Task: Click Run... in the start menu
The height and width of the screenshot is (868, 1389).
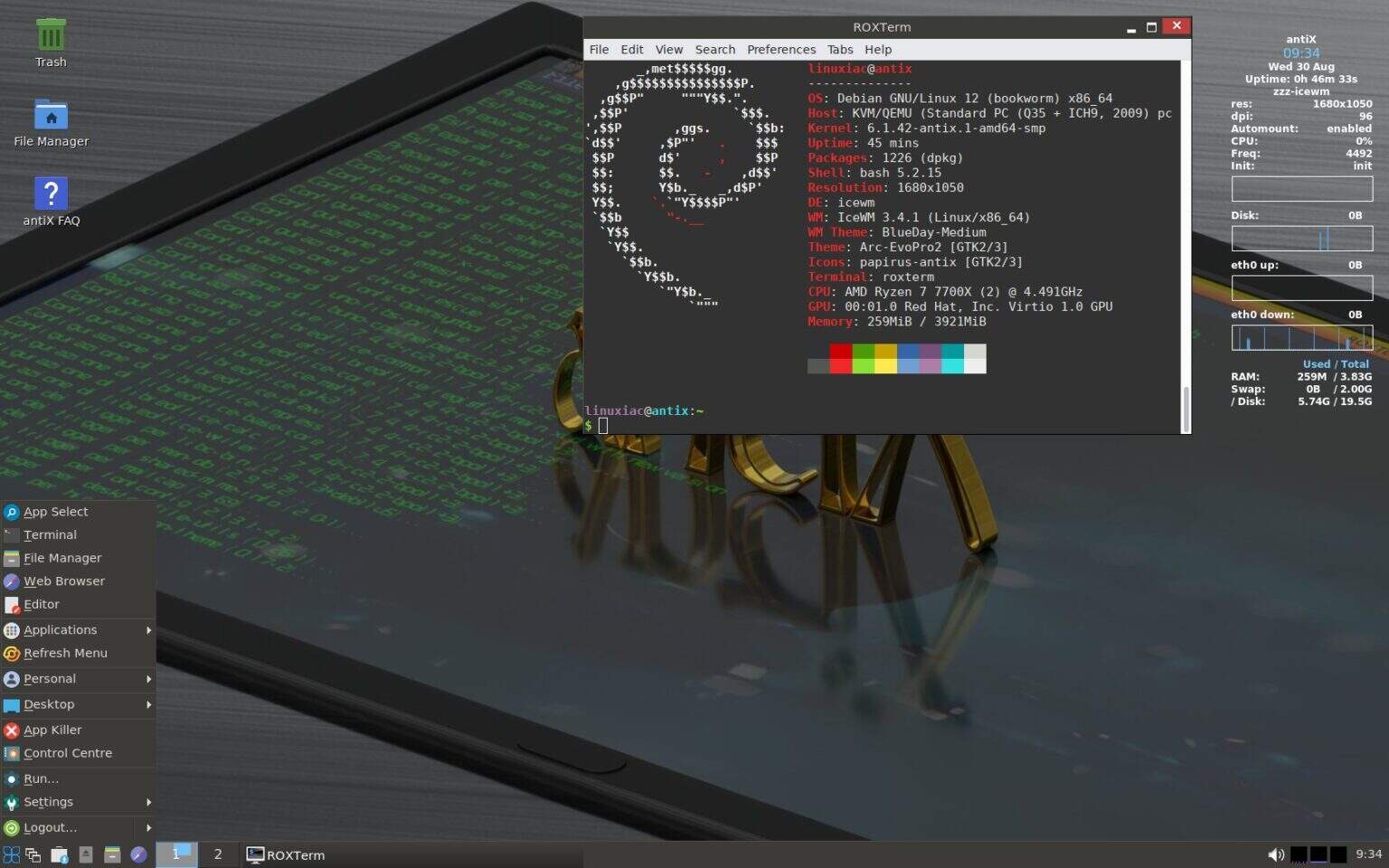Action: [40, 778]
